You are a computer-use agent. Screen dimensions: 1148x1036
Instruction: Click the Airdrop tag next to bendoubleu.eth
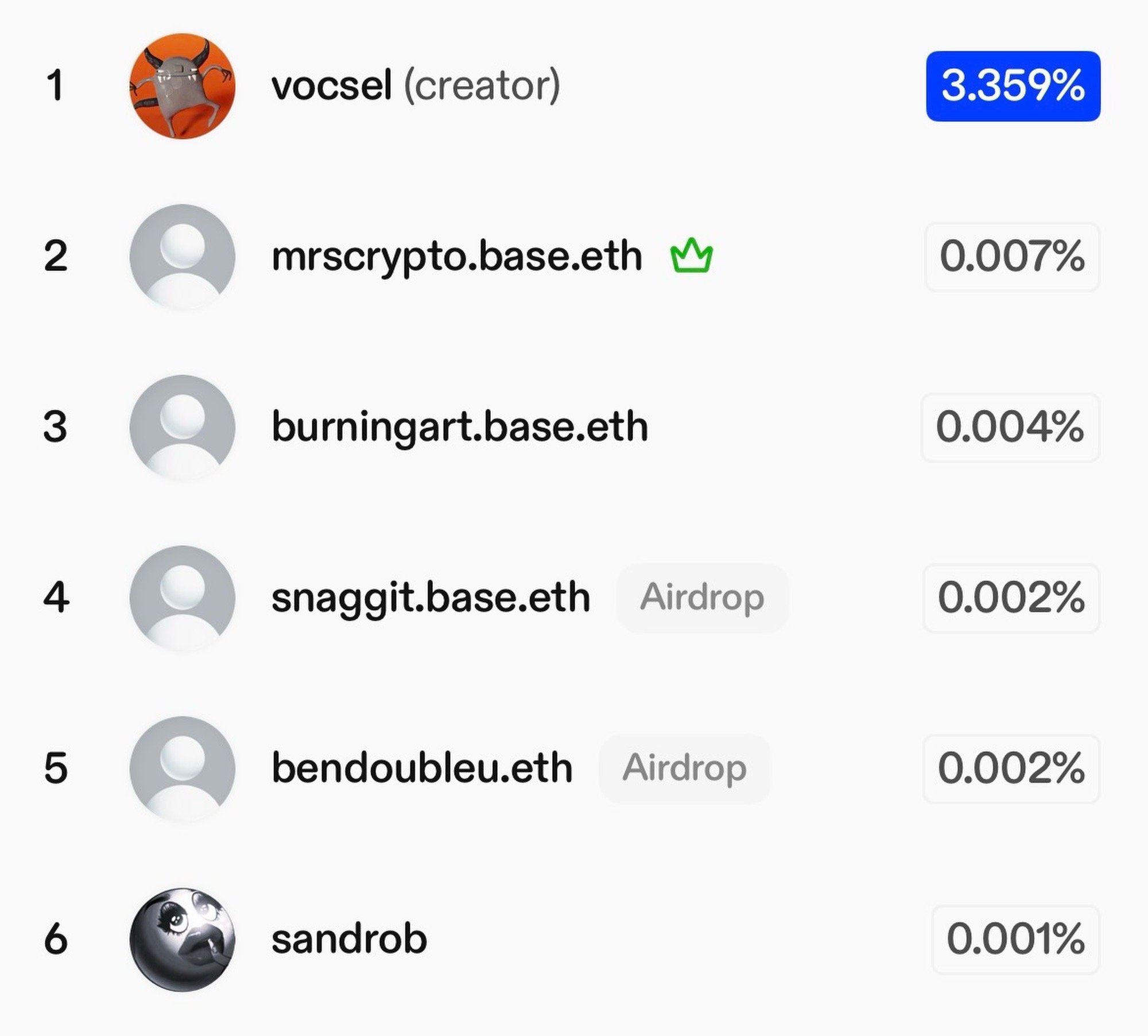[685, 769]
